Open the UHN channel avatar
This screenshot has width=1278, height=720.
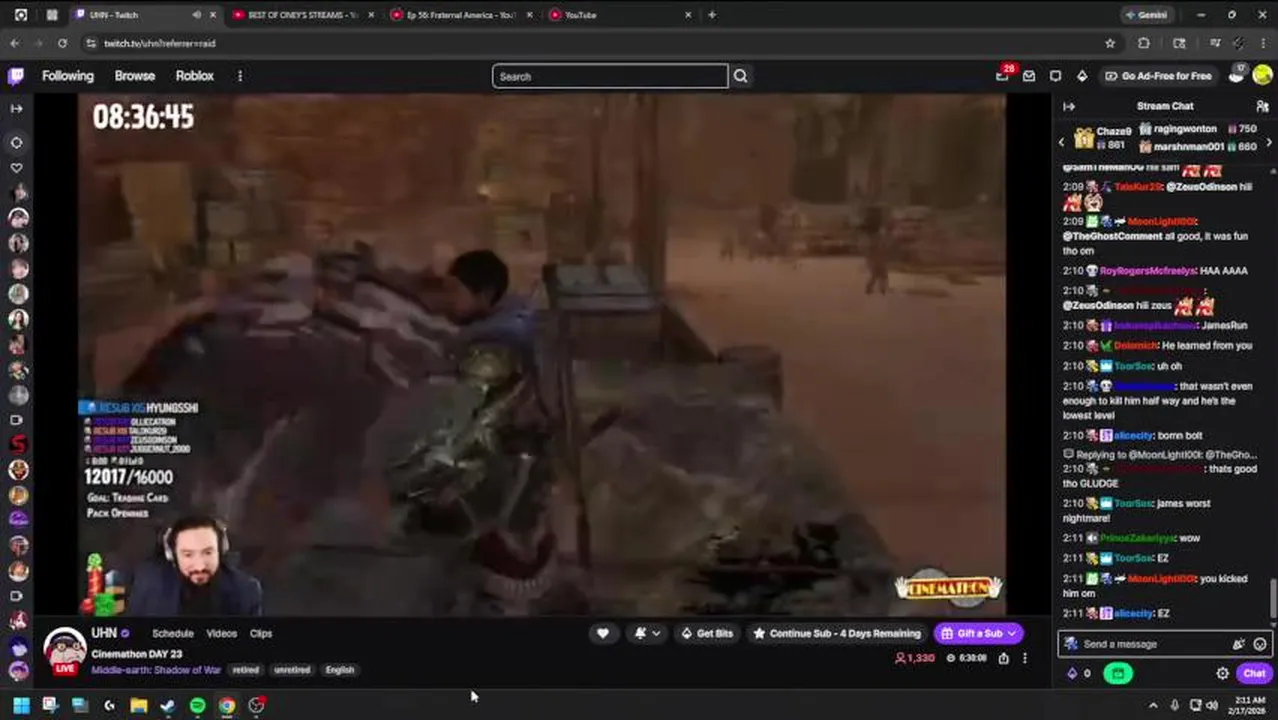[65, 649]
